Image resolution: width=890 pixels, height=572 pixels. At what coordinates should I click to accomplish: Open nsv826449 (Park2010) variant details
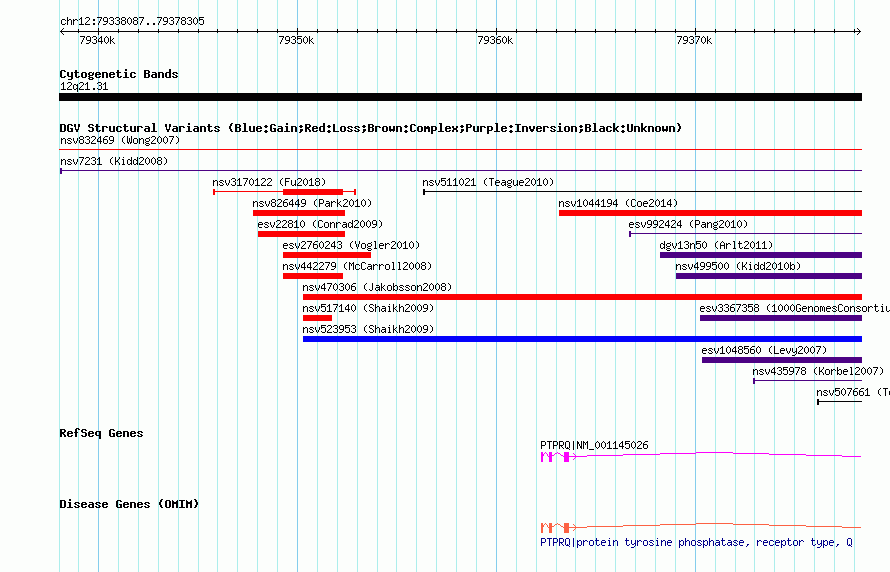pos(312,203)
